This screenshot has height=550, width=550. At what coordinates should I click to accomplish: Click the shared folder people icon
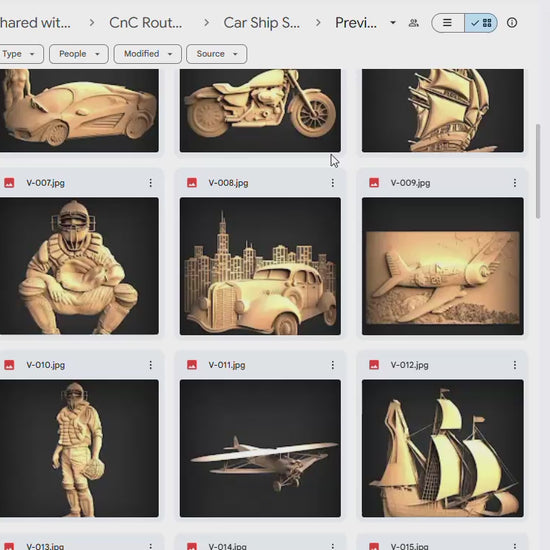point(414,23)
